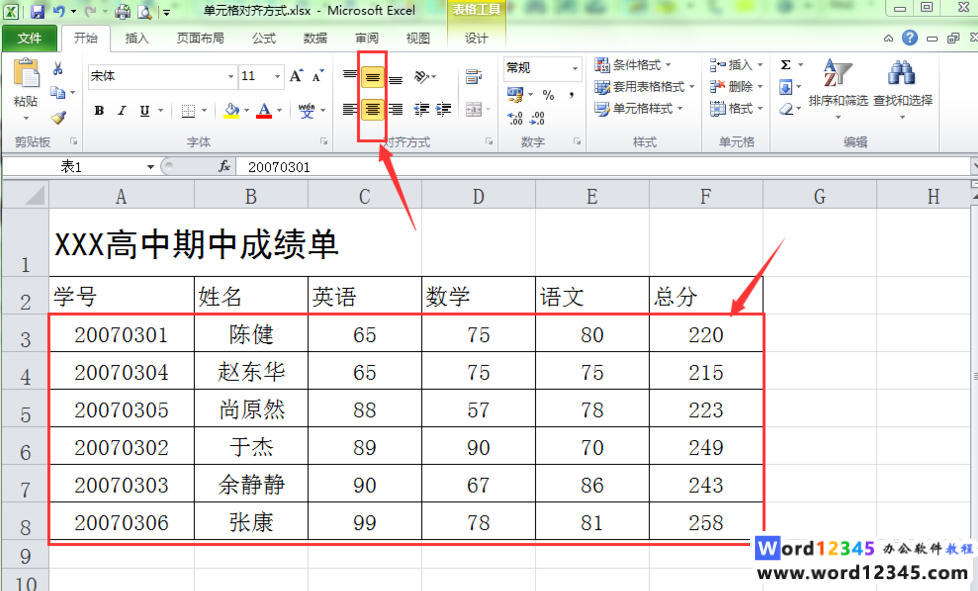Screen dimensions: 978x591
Task: Click the decrease indent icon
Action: [x=421, y=110]
